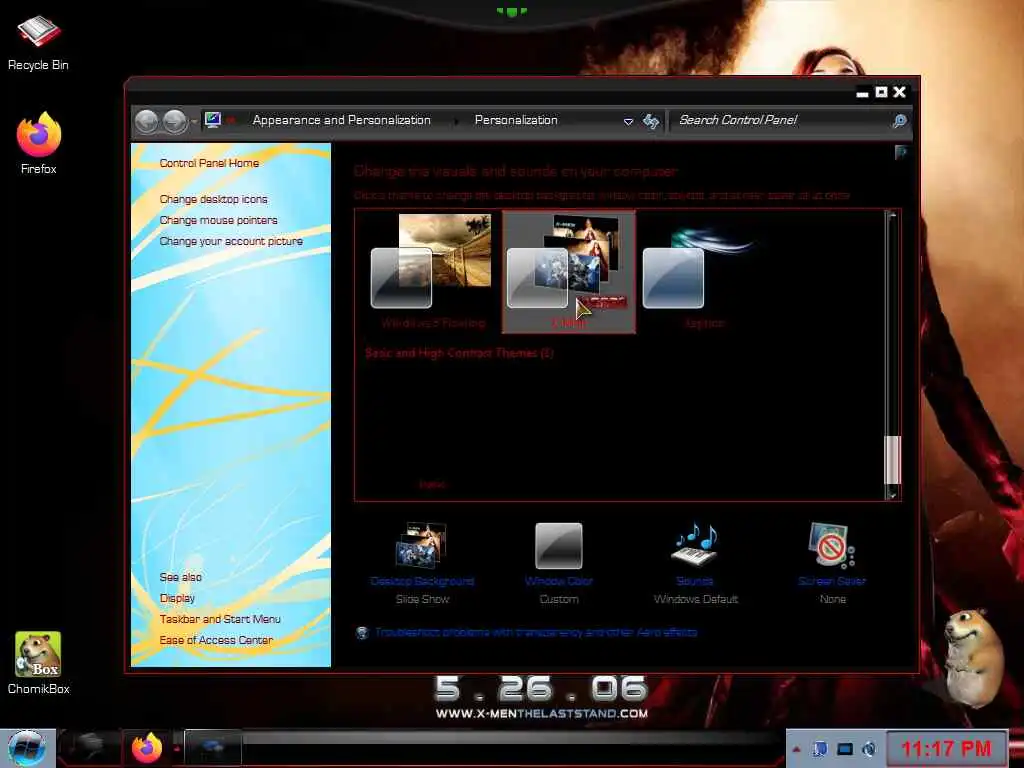Open Ease of Access Center link
The image size is (1024, 768).
tap(216, 640)
